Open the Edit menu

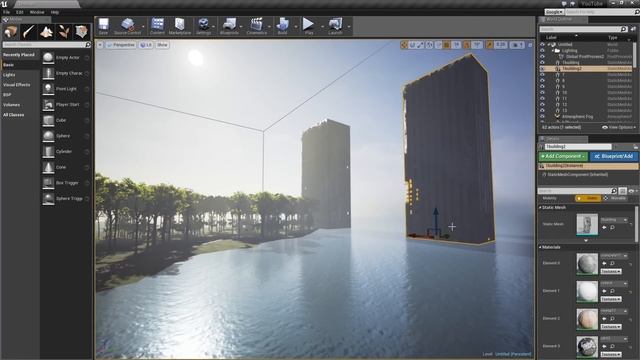point(20,12)
